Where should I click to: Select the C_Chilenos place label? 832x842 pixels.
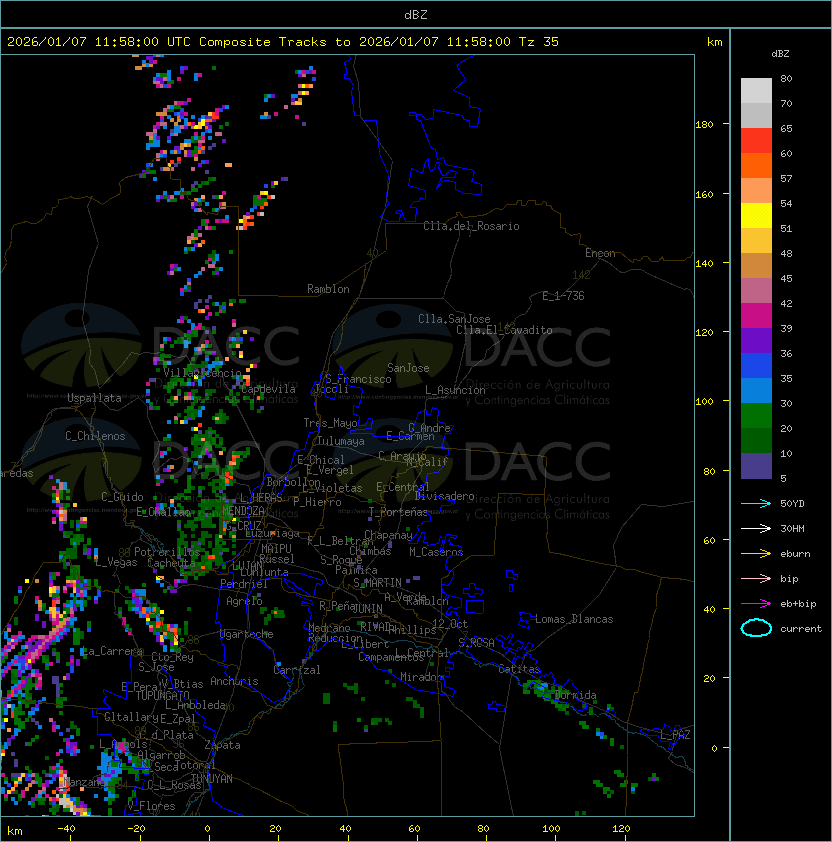(x=95, y=436)
